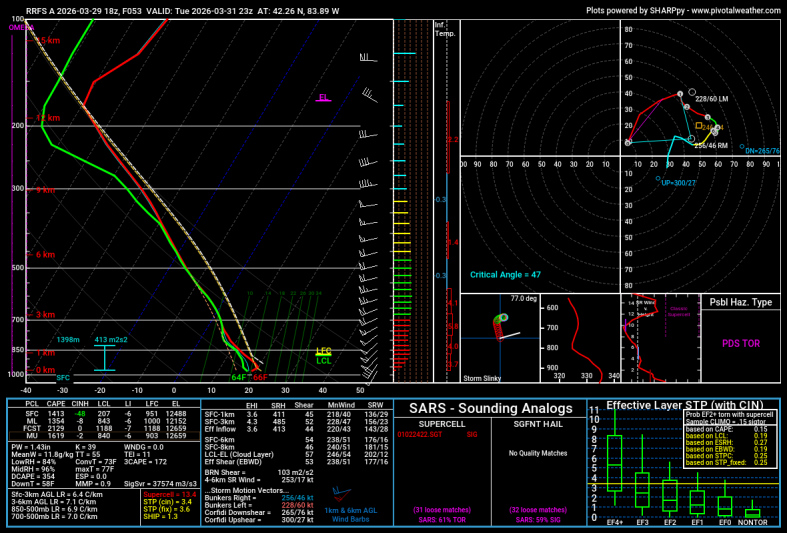Click the SUPERCELL column heading
The width and height of the screenshot is (787, 533).
point(442,424)
